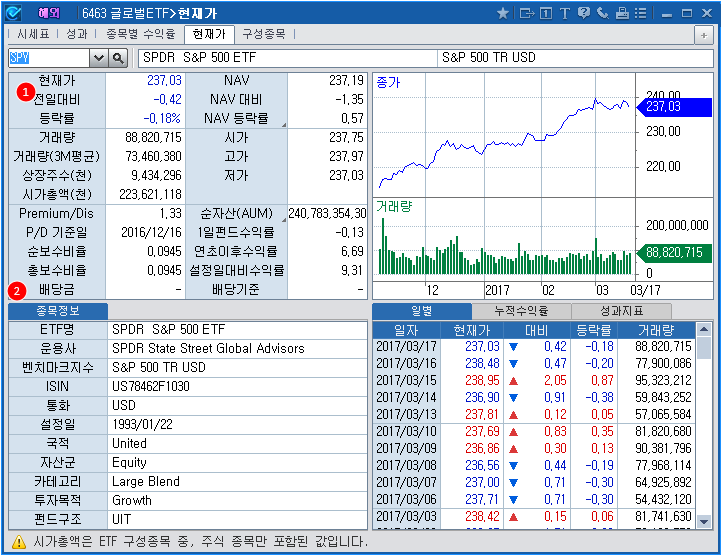Click the S&P 500 TR USD benchmark header field
This screenshot has width=722, height=556.
(x=575, y=58)
